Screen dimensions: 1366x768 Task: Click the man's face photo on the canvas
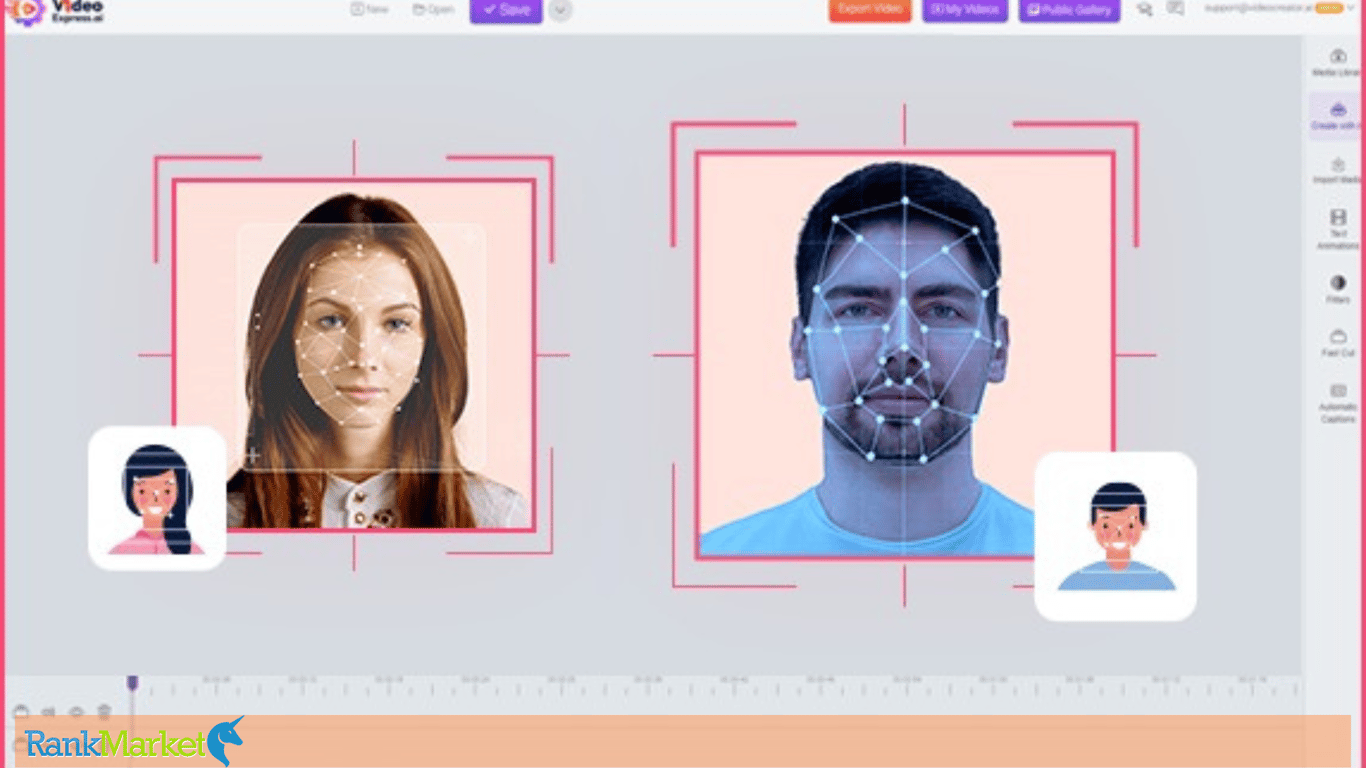(905, 355)
